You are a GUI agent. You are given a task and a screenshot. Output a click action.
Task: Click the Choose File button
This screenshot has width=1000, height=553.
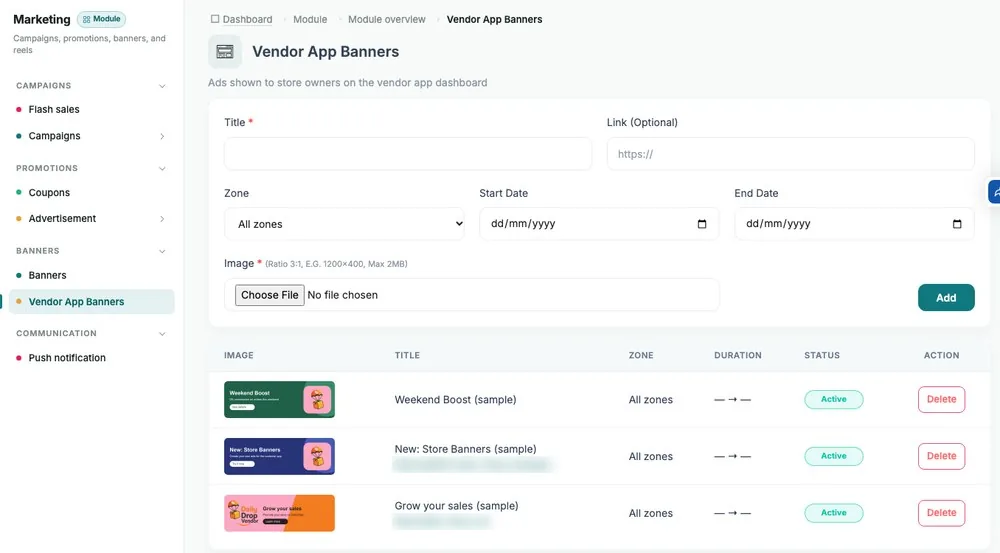pos(270,295)
